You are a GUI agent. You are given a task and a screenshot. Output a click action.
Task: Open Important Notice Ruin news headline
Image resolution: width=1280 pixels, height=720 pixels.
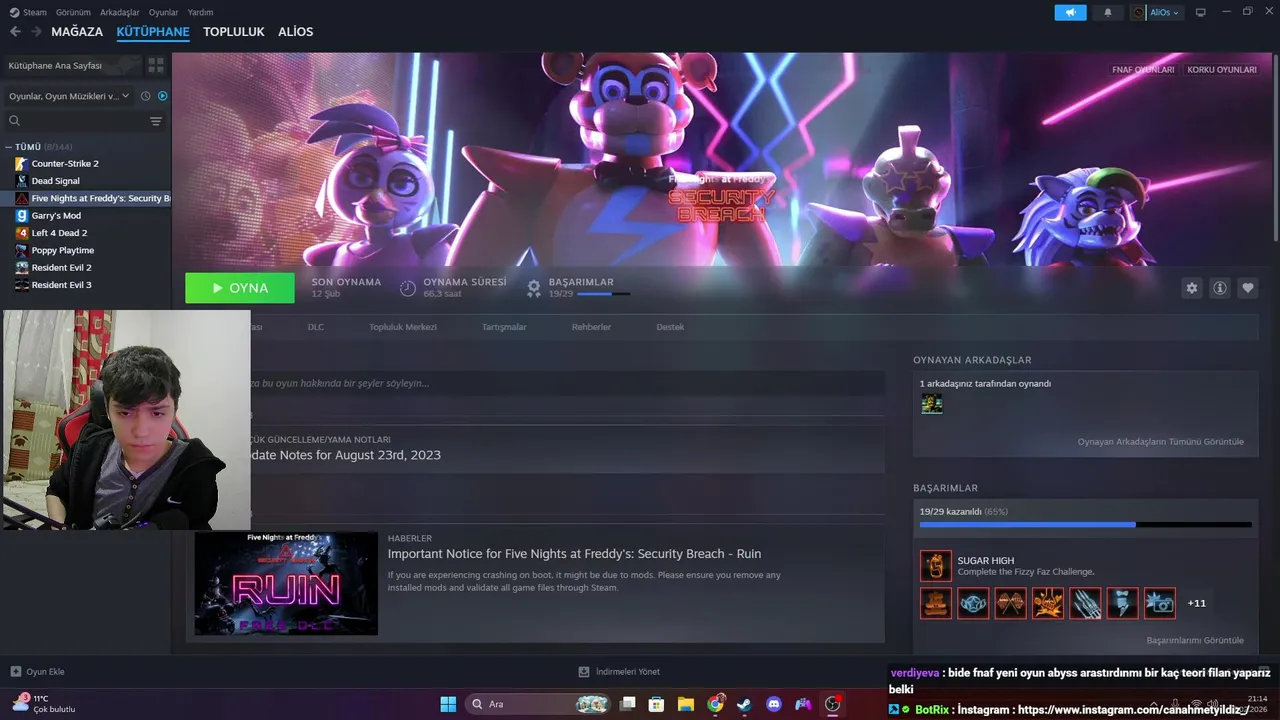tap(574, 554)
